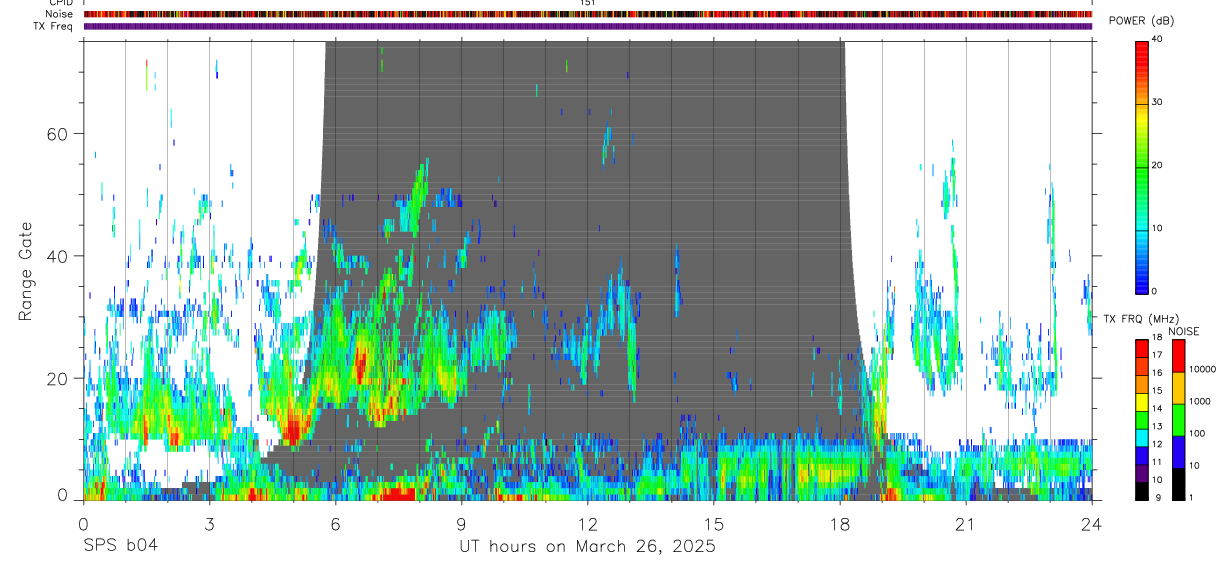Click the TX FRQ (MHz) color scale
The height and width of the screenshot is (567, 1228).
(x=1142, y=420)
